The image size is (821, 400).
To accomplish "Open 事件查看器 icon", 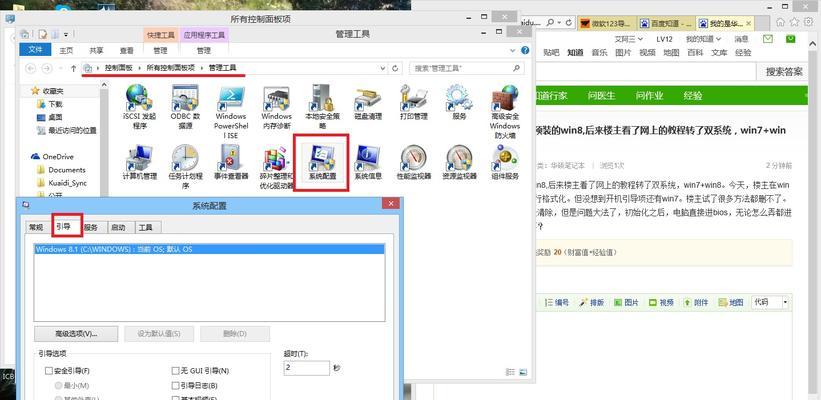I will 231,157.
